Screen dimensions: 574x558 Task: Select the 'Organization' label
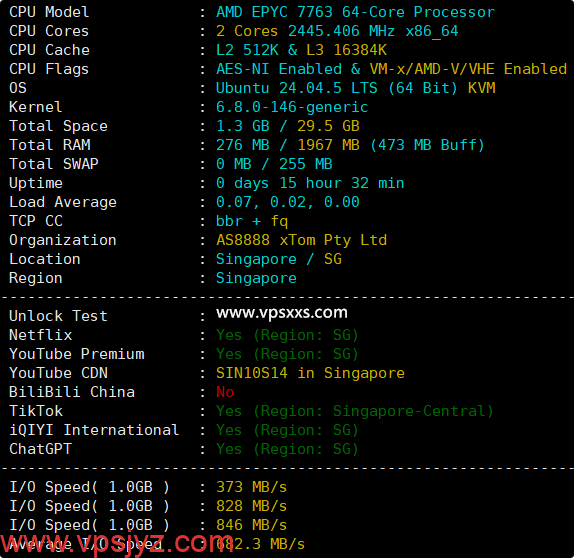click(63, 240)
